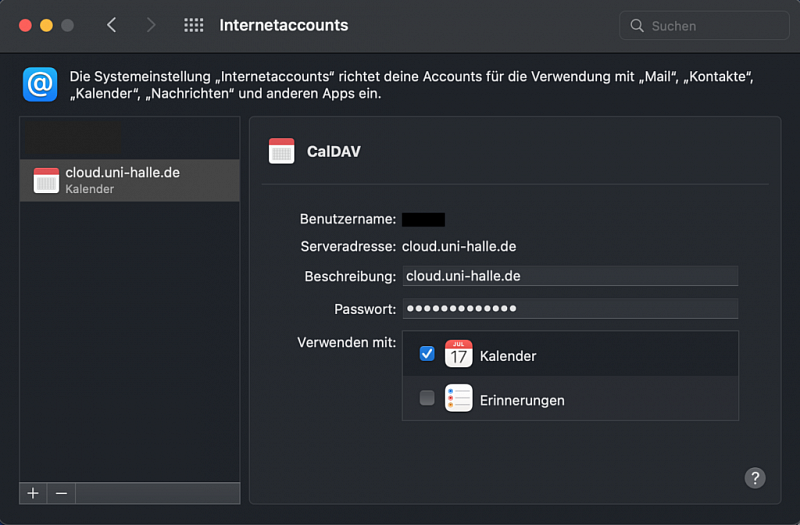Click the redacted Benutzername value
This screenshot has width=800, height=525.
click(x=423, y=219)
